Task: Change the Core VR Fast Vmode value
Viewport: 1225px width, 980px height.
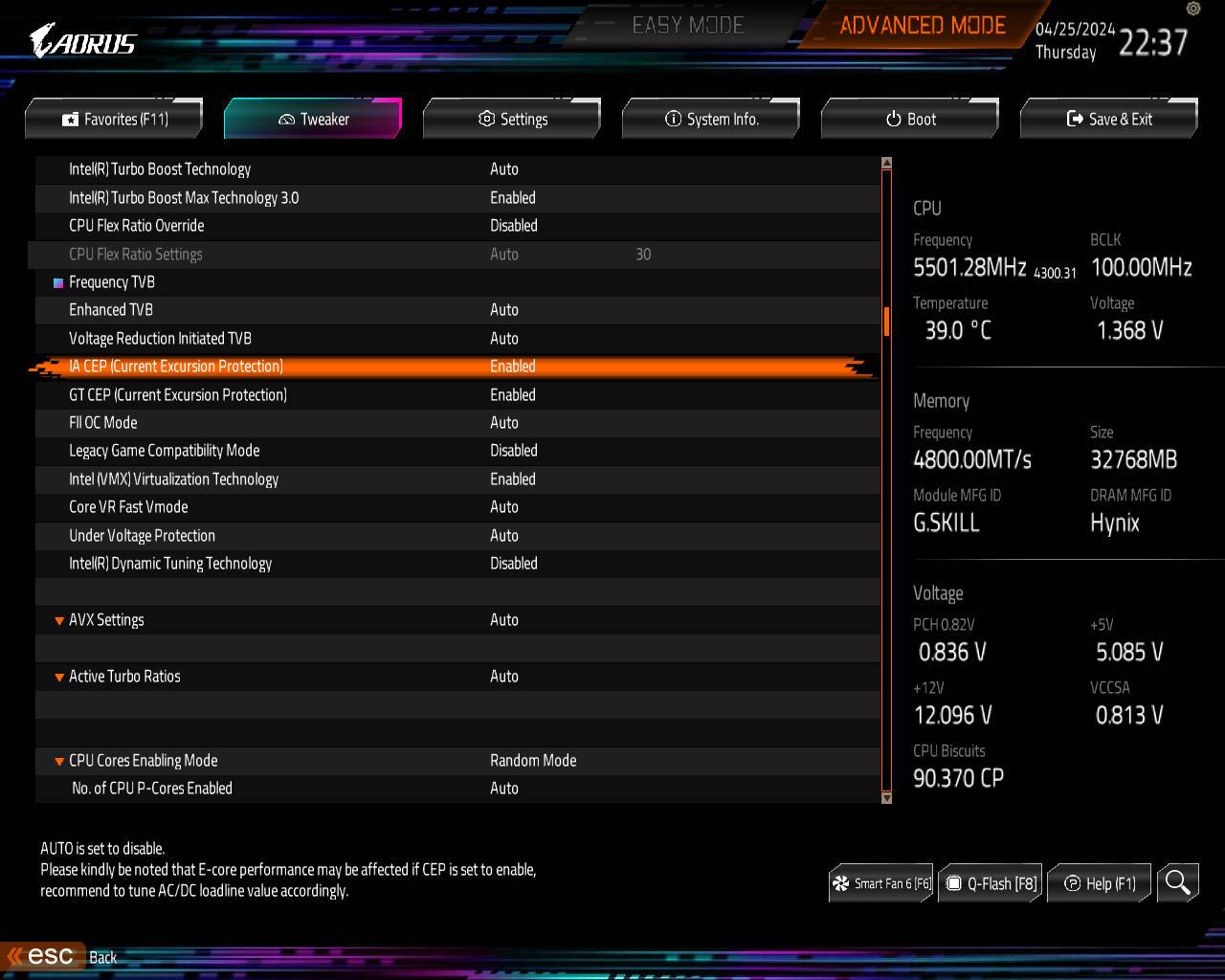Action: (504, 507)
